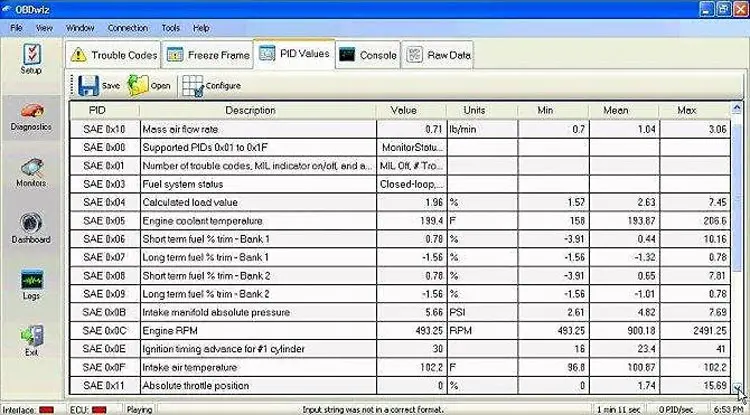Switch to the Console tab
The image size is (750, 415).
[x=368, y=55]
